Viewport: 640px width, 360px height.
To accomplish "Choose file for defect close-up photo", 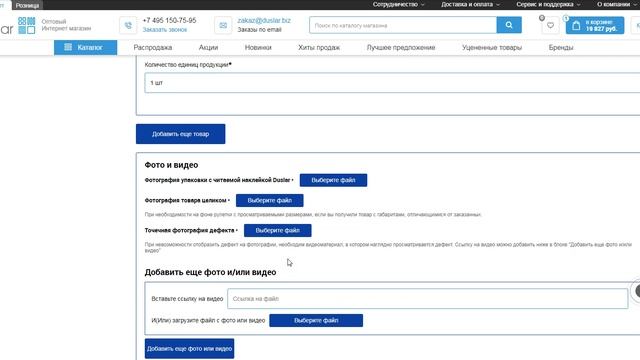I will pos(278,231).
